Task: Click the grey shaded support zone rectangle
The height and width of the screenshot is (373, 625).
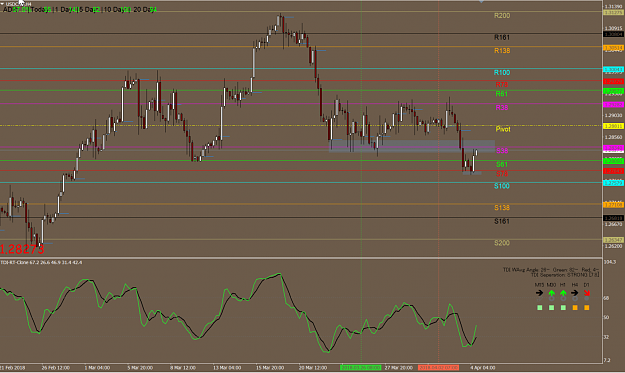Action: pyautogui.click(x=412, y=146)
